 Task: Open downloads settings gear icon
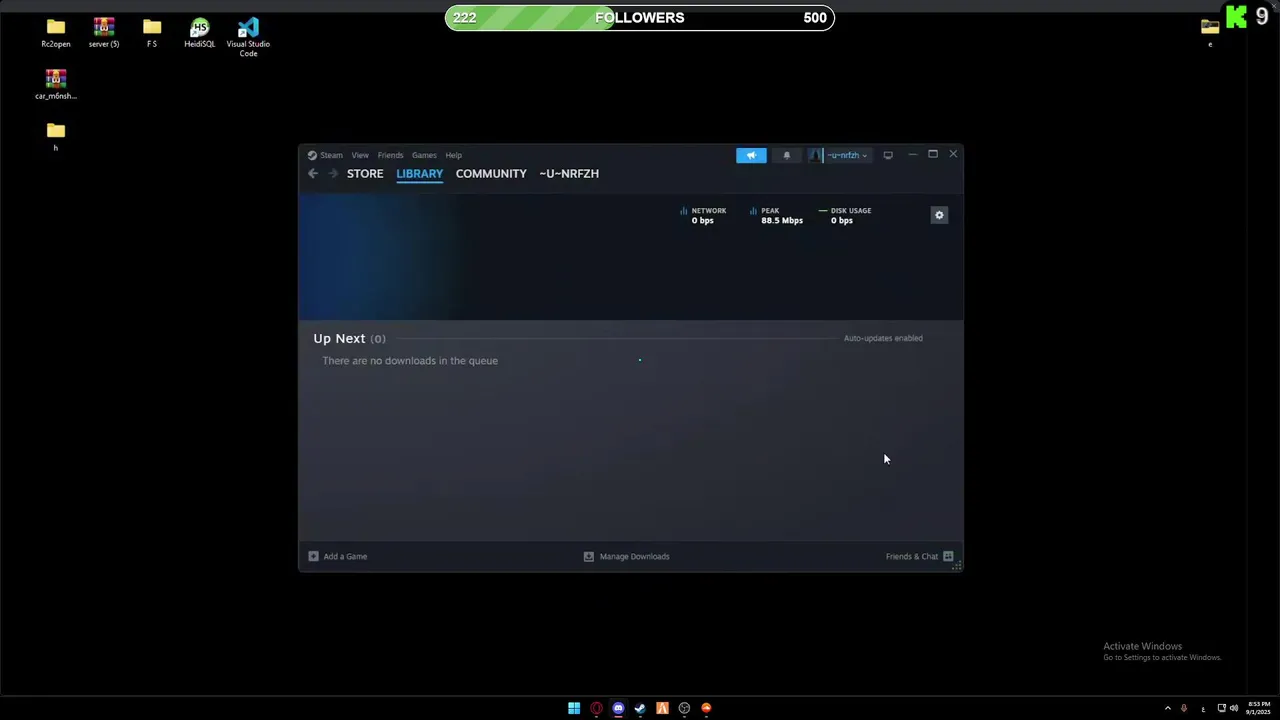pos(939,215)
